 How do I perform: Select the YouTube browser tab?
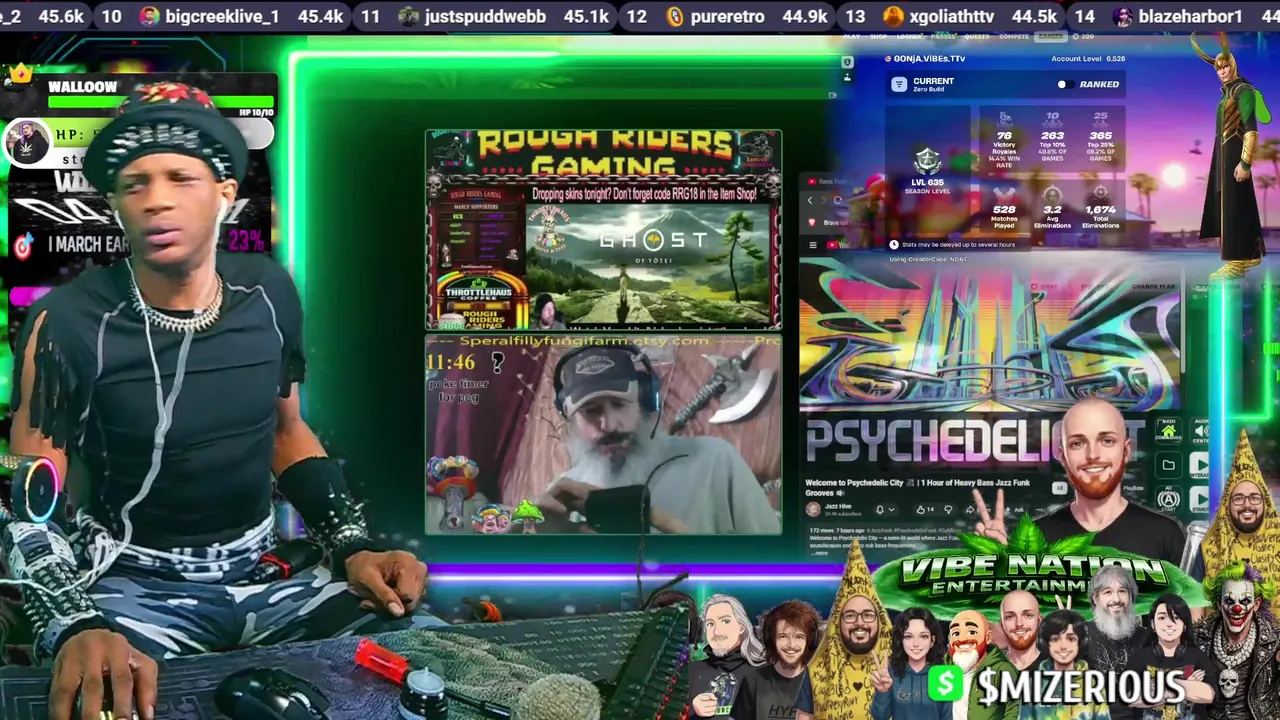(830, 181)
